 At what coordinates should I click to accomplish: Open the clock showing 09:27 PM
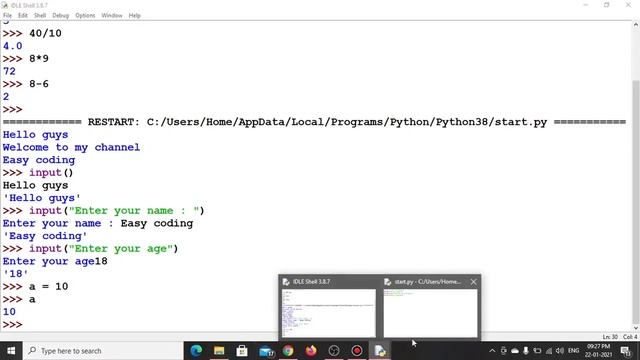[598, 351]
